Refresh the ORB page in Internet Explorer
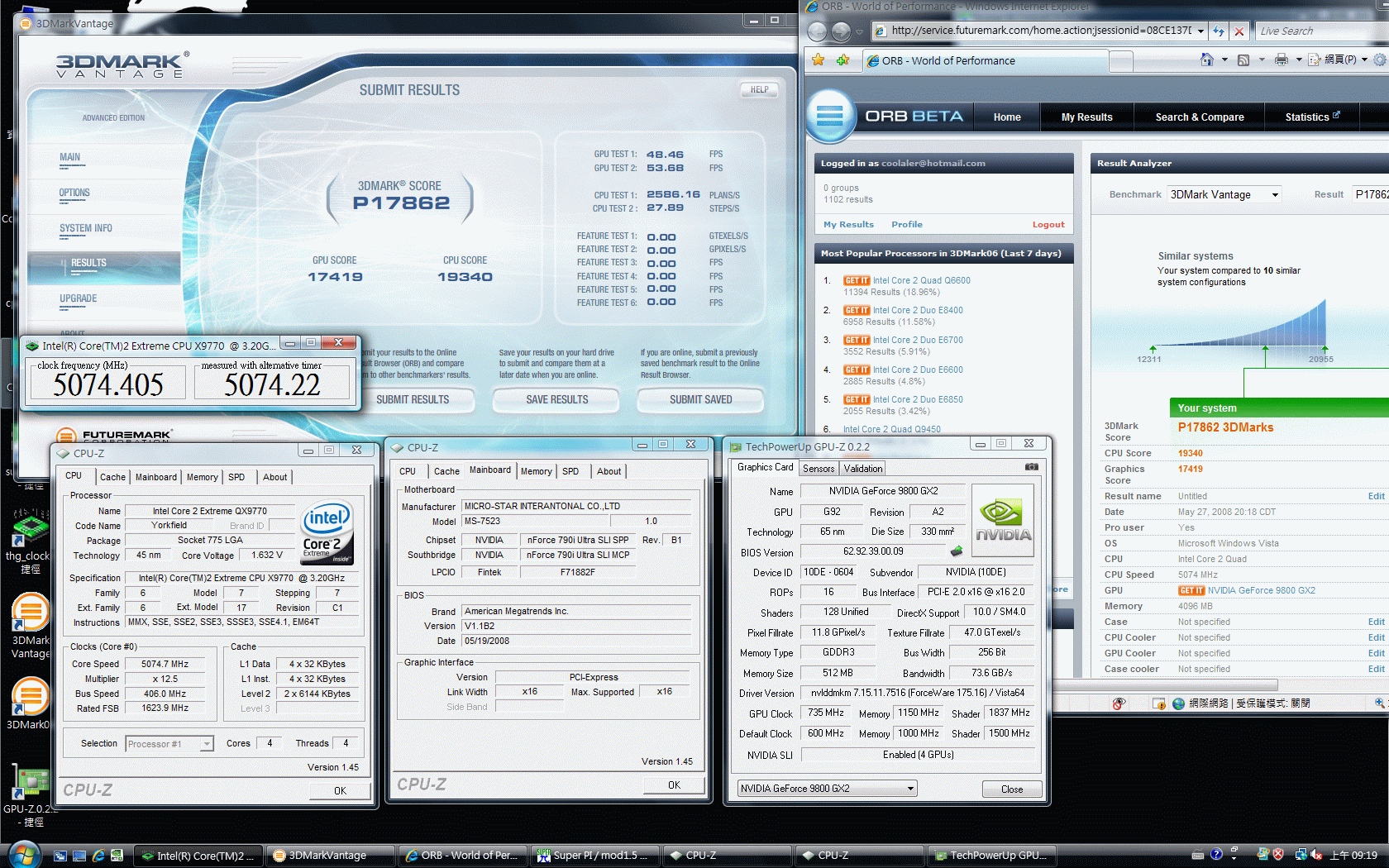The height and width of the screenshot is (868, 1389). pos(1219,31)
